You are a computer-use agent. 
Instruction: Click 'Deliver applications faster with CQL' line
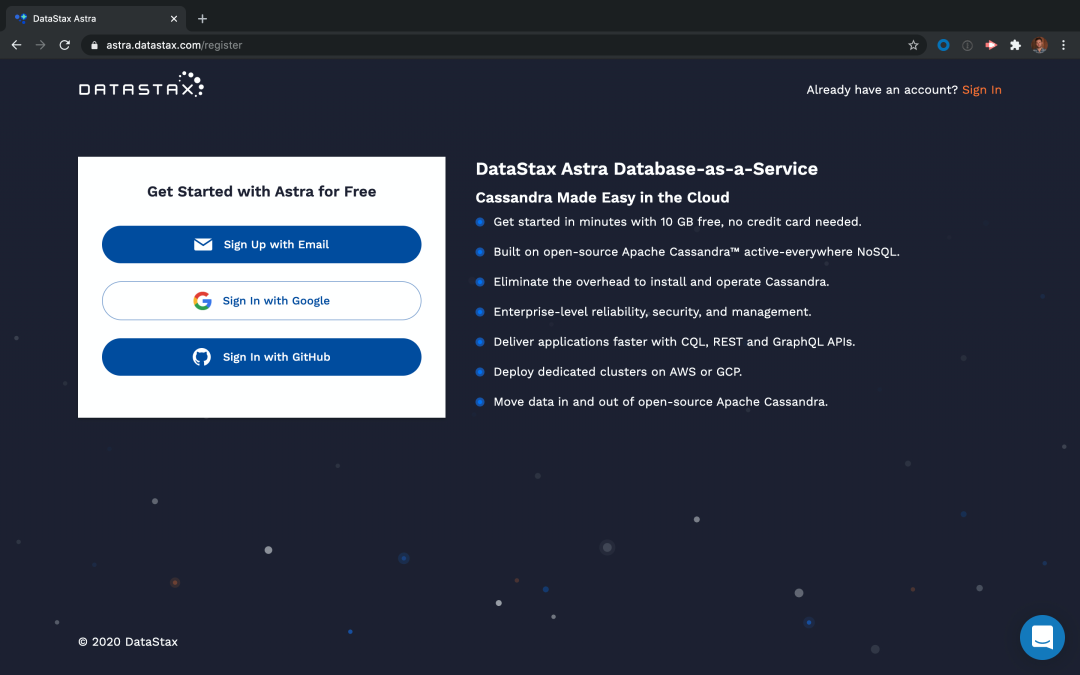(674, 342)
